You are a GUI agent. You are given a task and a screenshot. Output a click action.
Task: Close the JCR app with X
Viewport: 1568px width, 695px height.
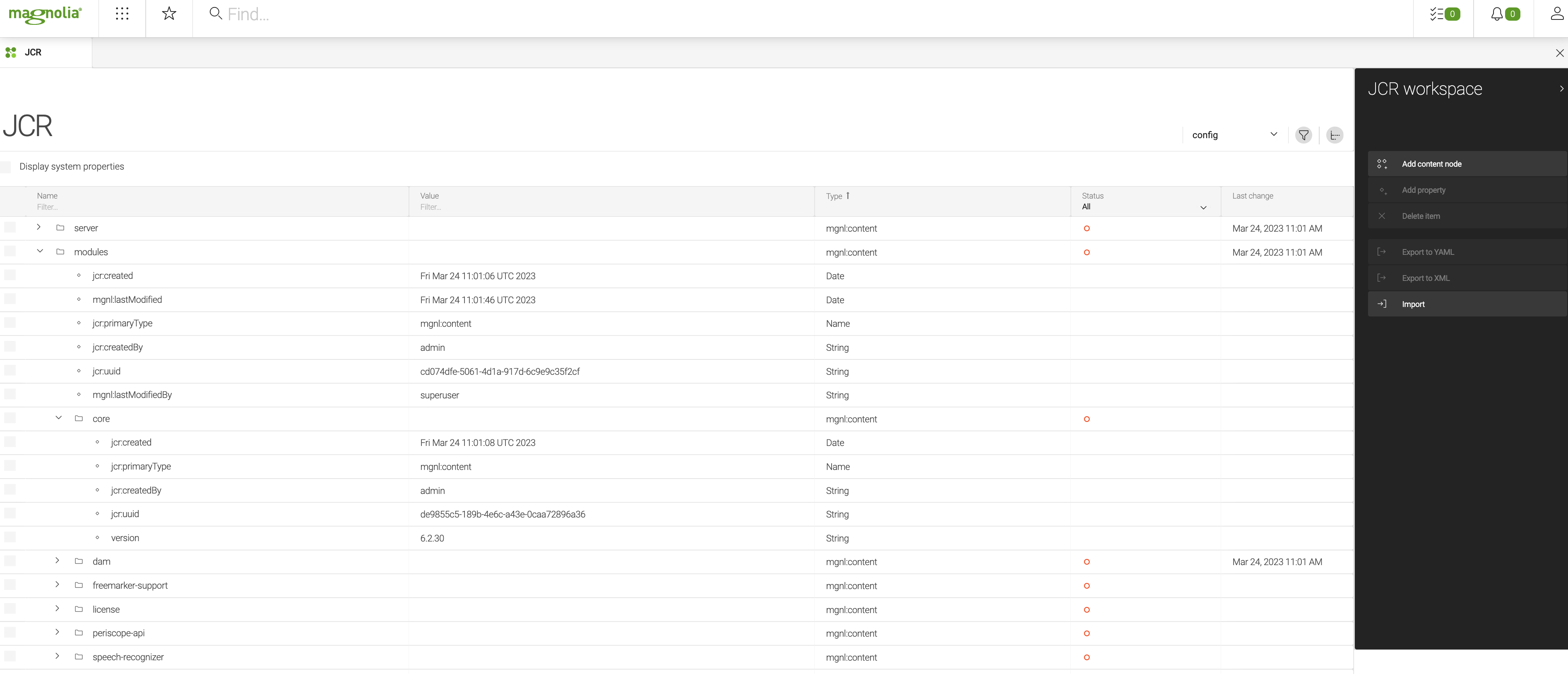[1559, 53]
